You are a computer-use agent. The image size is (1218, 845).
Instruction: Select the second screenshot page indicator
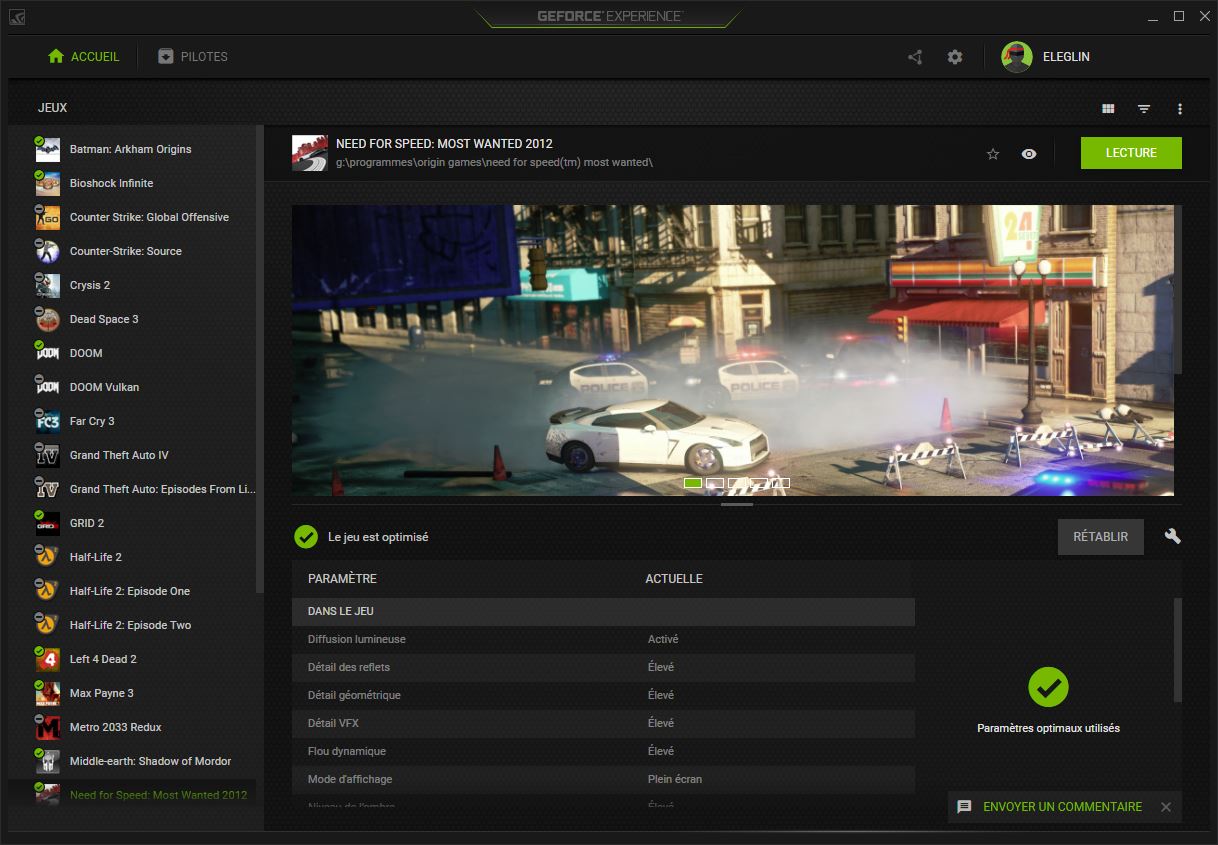715,482
